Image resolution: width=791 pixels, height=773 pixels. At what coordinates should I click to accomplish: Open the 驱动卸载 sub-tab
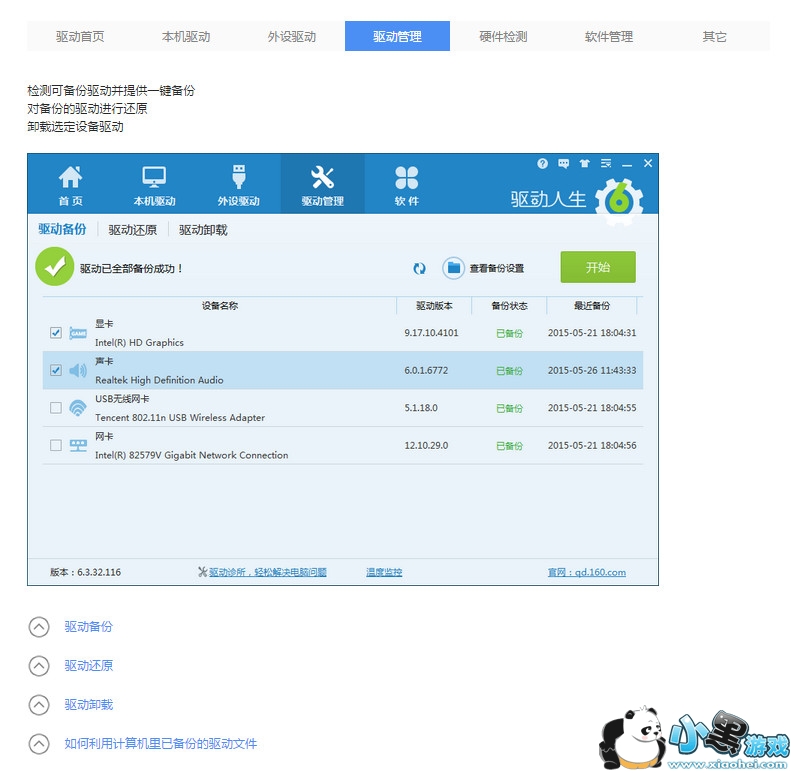pyautogui.click(x=203, y=230)
